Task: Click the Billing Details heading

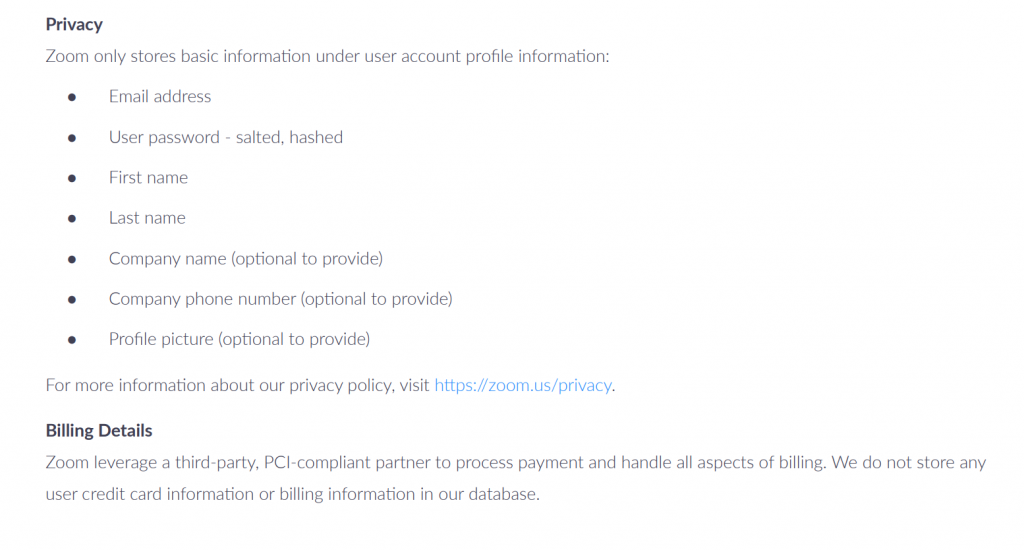Action: pos(99,431)
